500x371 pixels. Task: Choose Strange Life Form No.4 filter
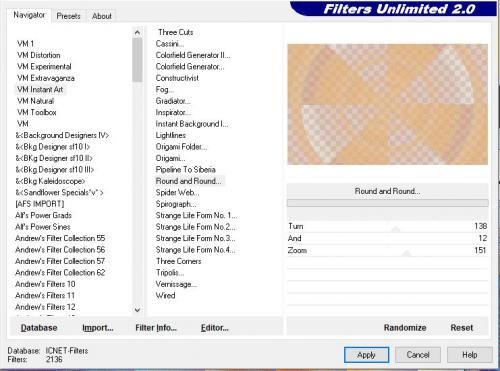tap(195, 250)
